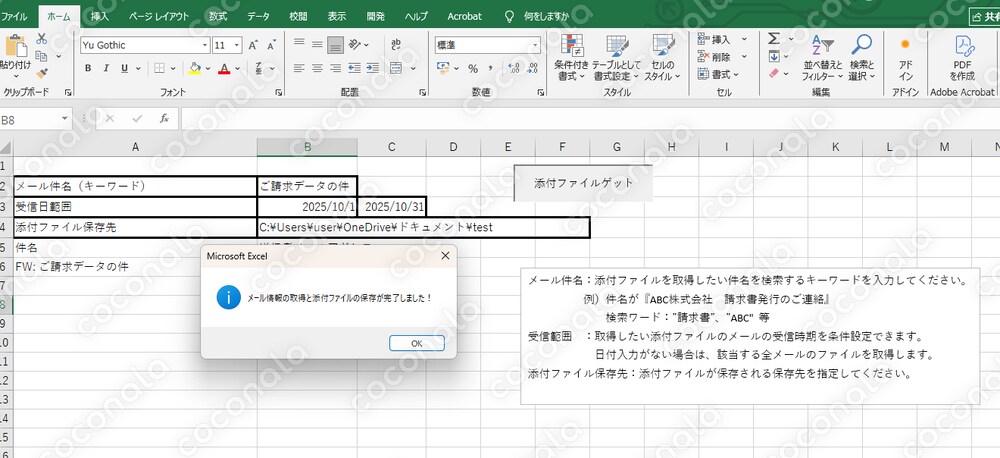Image resolution: width=1000 pixels, height=458 pixels.
Task: Click the Cut scissors icon
Action: tap(41, 38)
